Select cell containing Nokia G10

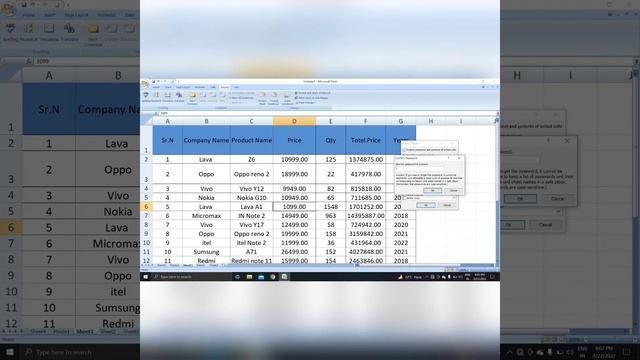click(x=251, y=198)
